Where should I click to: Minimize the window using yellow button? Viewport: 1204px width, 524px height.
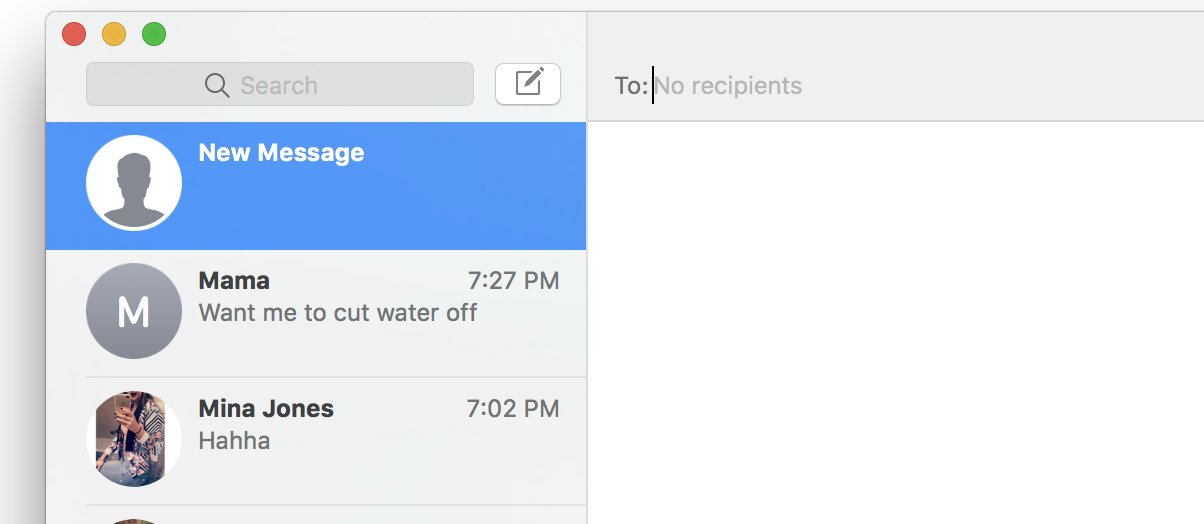[114, 35]
